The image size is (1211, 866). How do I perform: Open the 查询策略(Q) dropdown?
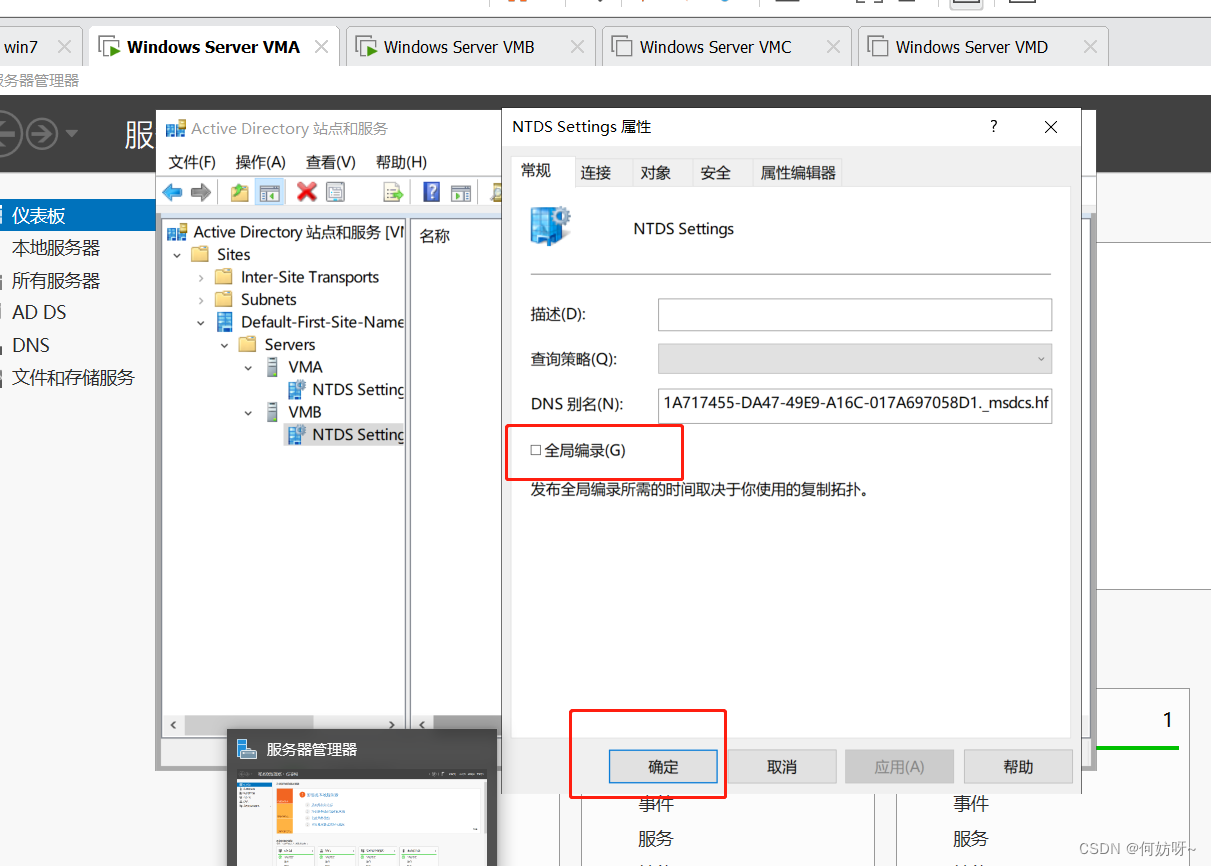coord(855,359)
